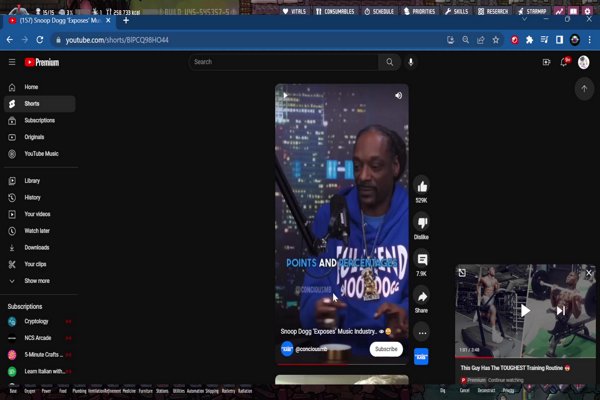Open the Cryptology subscription channel
600x400 pixels.
(39, 322)
